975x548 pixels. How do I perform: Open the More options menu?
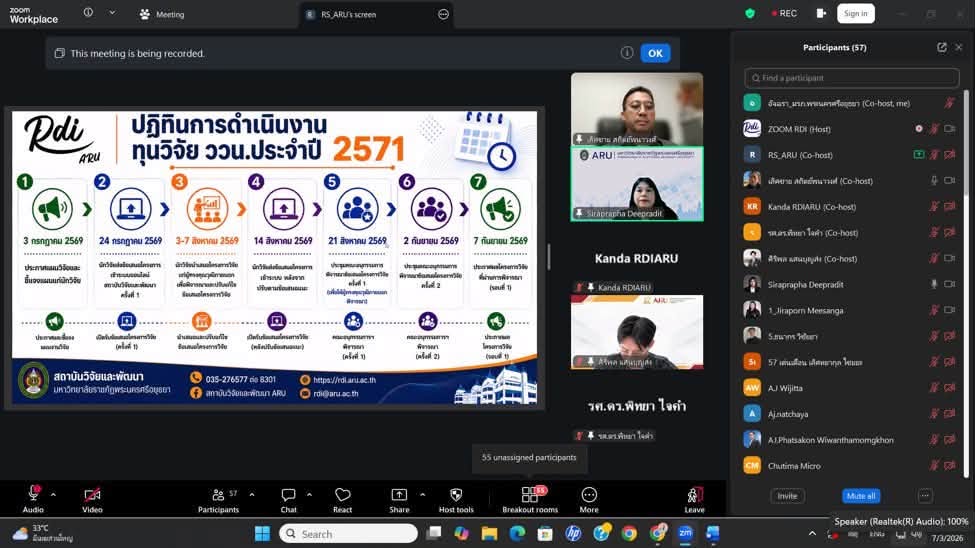pos(589,499)
